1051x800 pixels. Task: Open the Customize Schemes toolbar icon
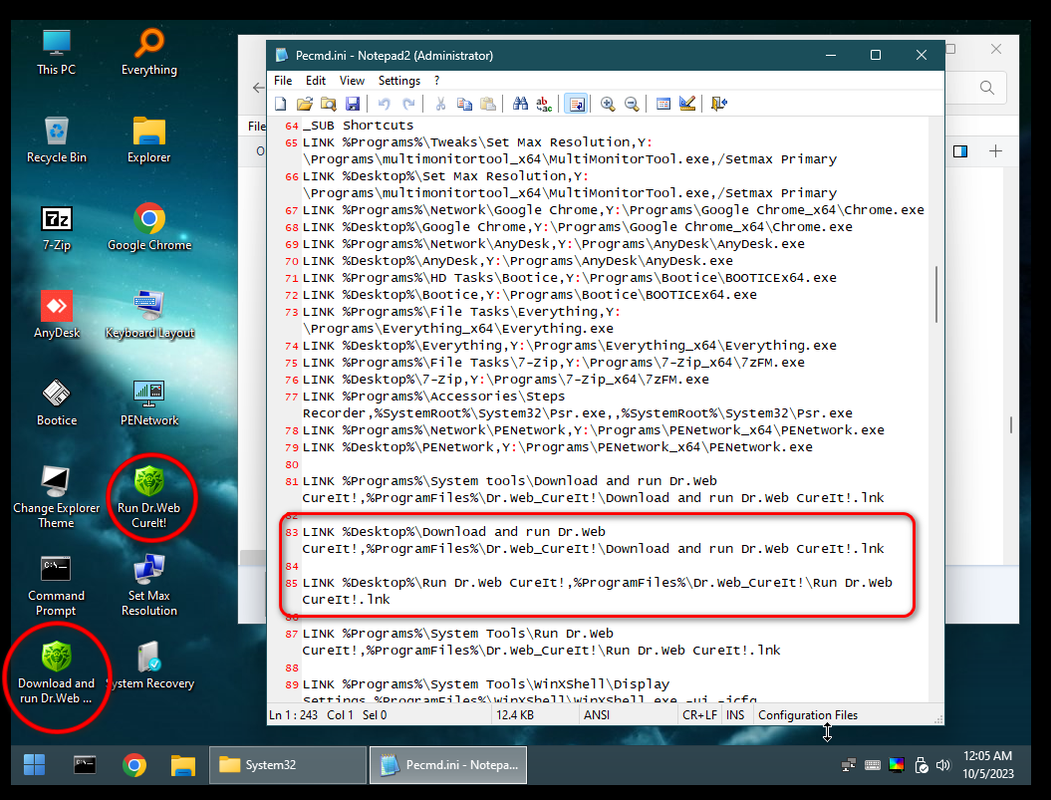coord(687,104)
